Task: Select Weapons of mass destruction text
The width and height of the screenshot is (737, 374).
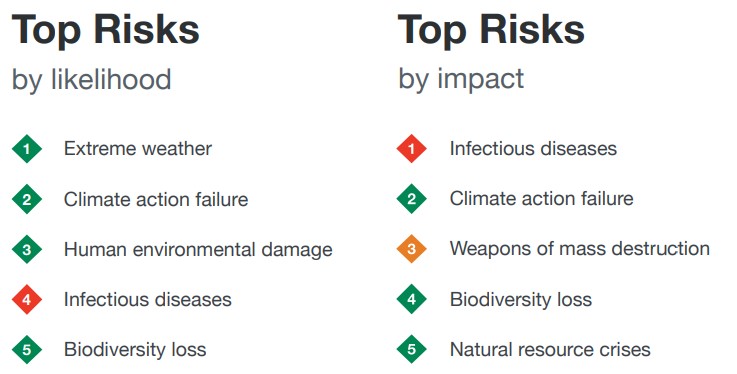Action: tap(580, 249)
